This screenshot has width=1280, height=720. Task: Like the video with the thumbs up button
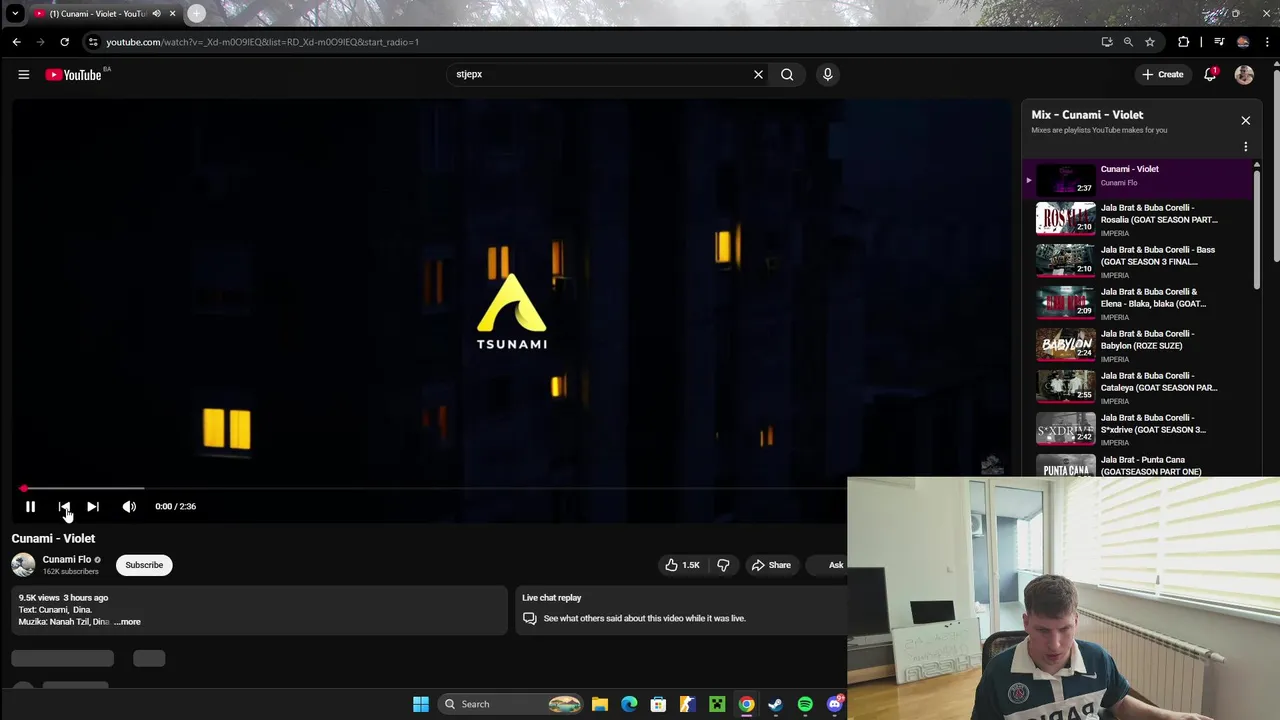pos(682,565)
